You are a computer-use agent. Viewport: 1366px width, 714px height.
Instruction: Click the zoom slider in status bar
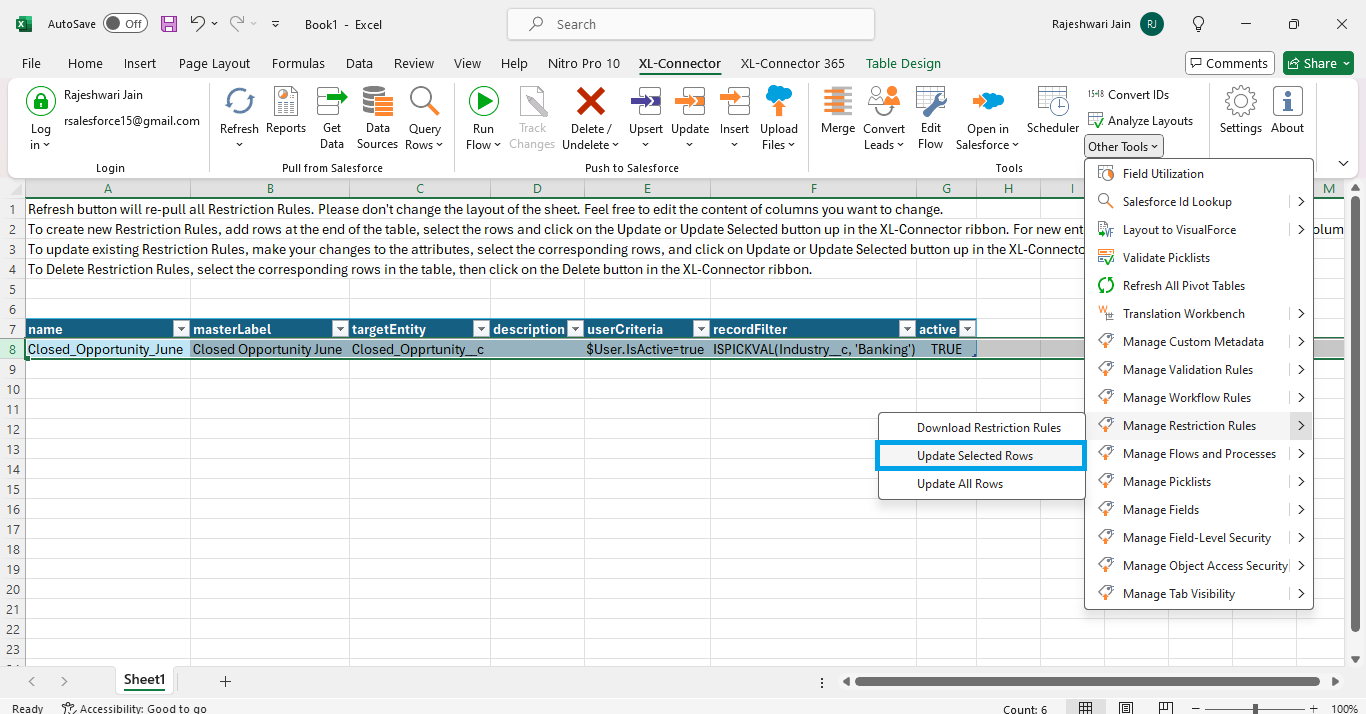click(1254, 708)
